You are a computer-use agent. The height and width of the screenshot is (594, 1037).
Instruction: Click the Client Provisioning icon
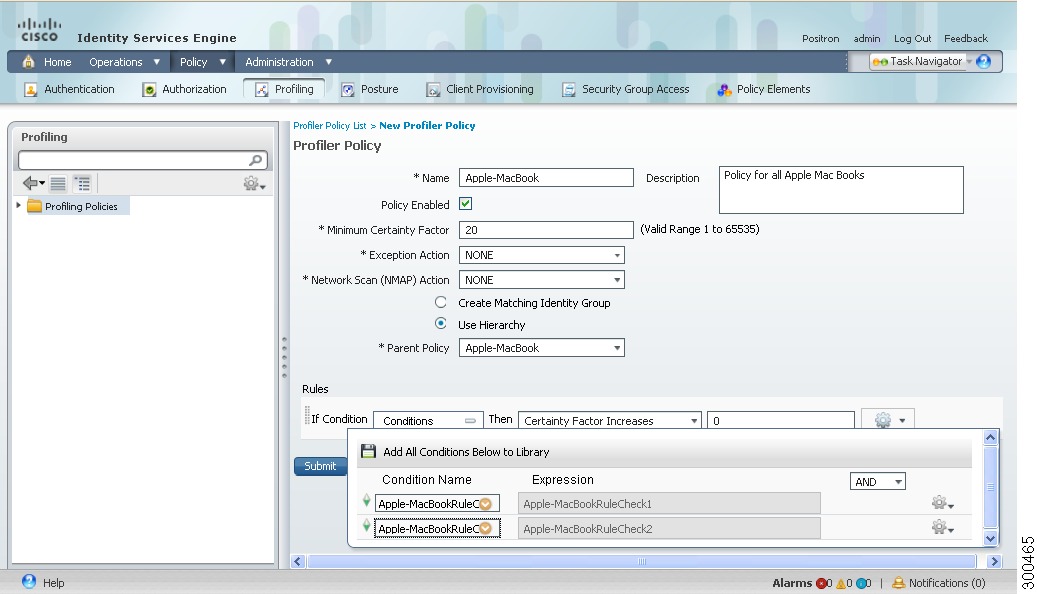point(433,90)
